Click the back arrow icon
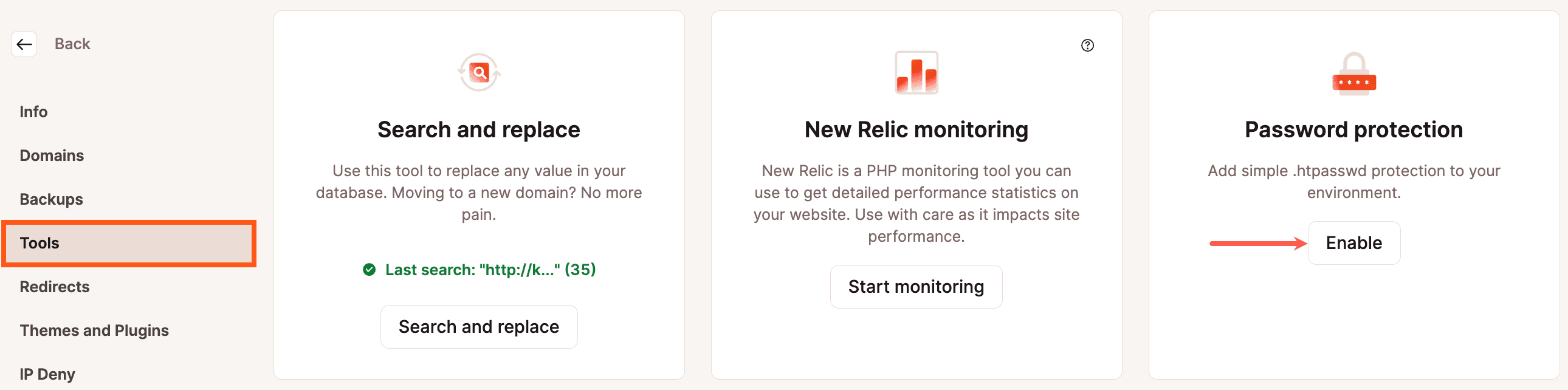Viewport: 1568px width, 390px height. [x=24, y=44]
